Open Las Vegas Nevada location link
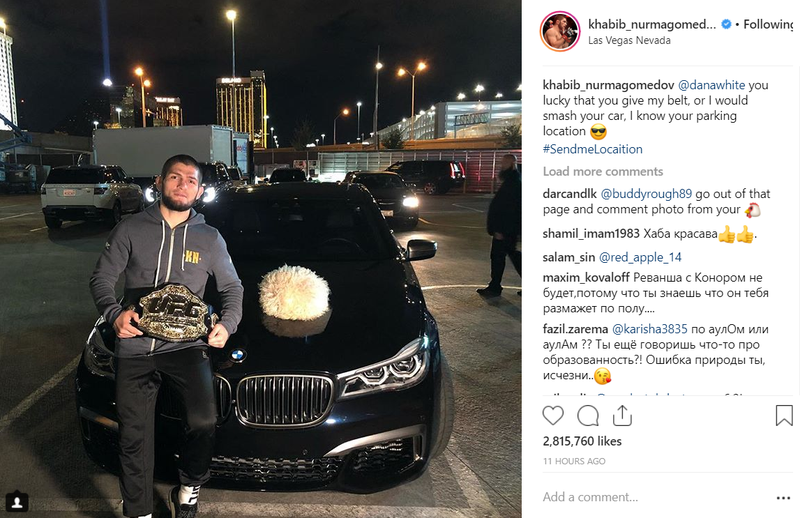Viewport: 800px width, 518px height. tap(629, 40)
